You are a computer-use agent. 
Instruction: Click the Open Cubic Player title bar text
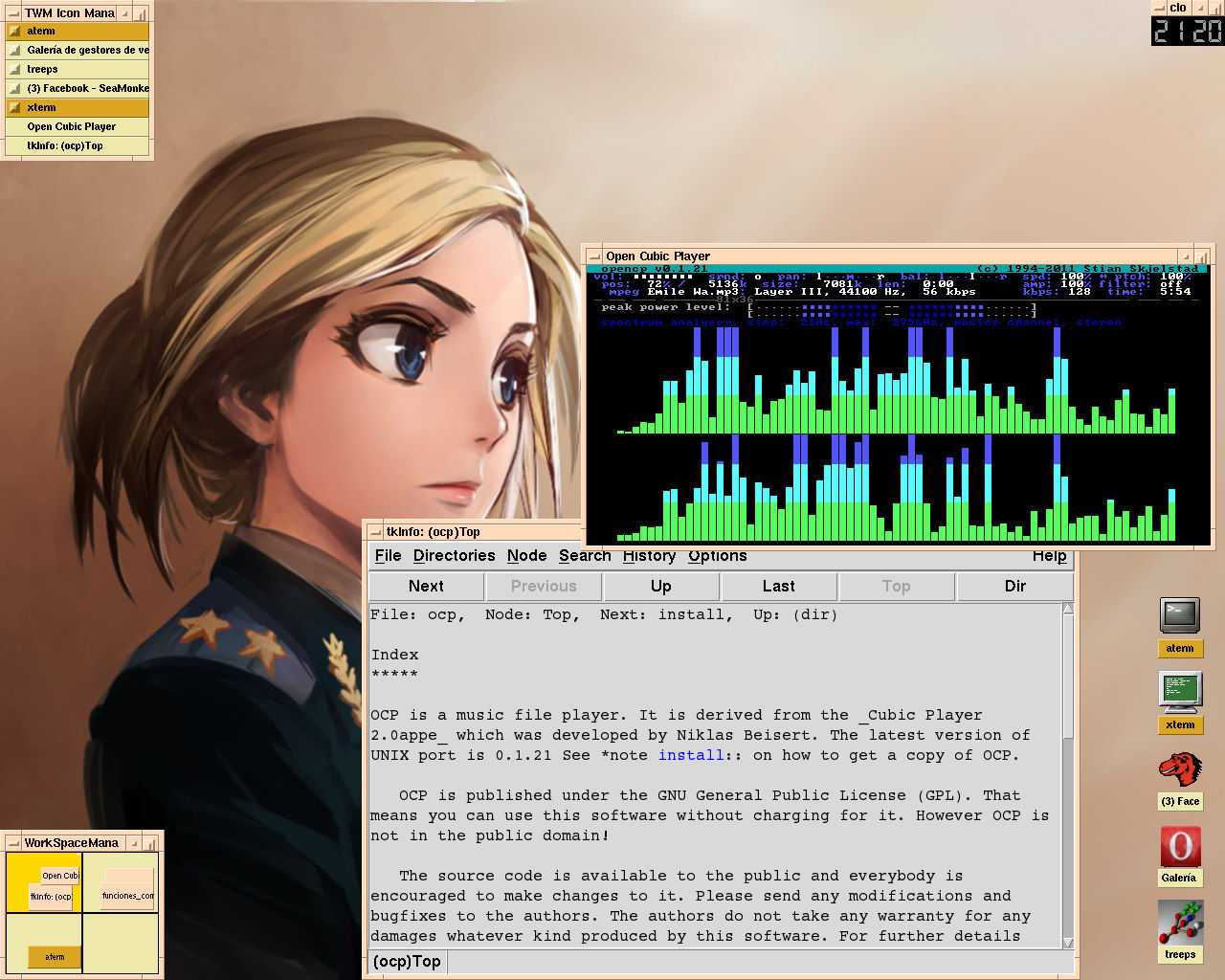pos(657,256)
